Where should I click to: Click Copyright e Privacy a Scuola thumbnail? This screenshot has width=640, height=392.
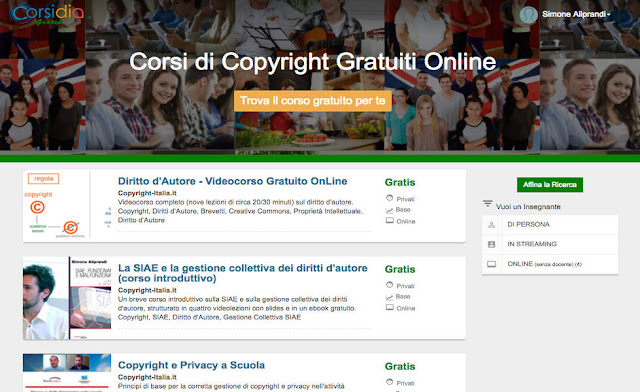tap(67, 373)
